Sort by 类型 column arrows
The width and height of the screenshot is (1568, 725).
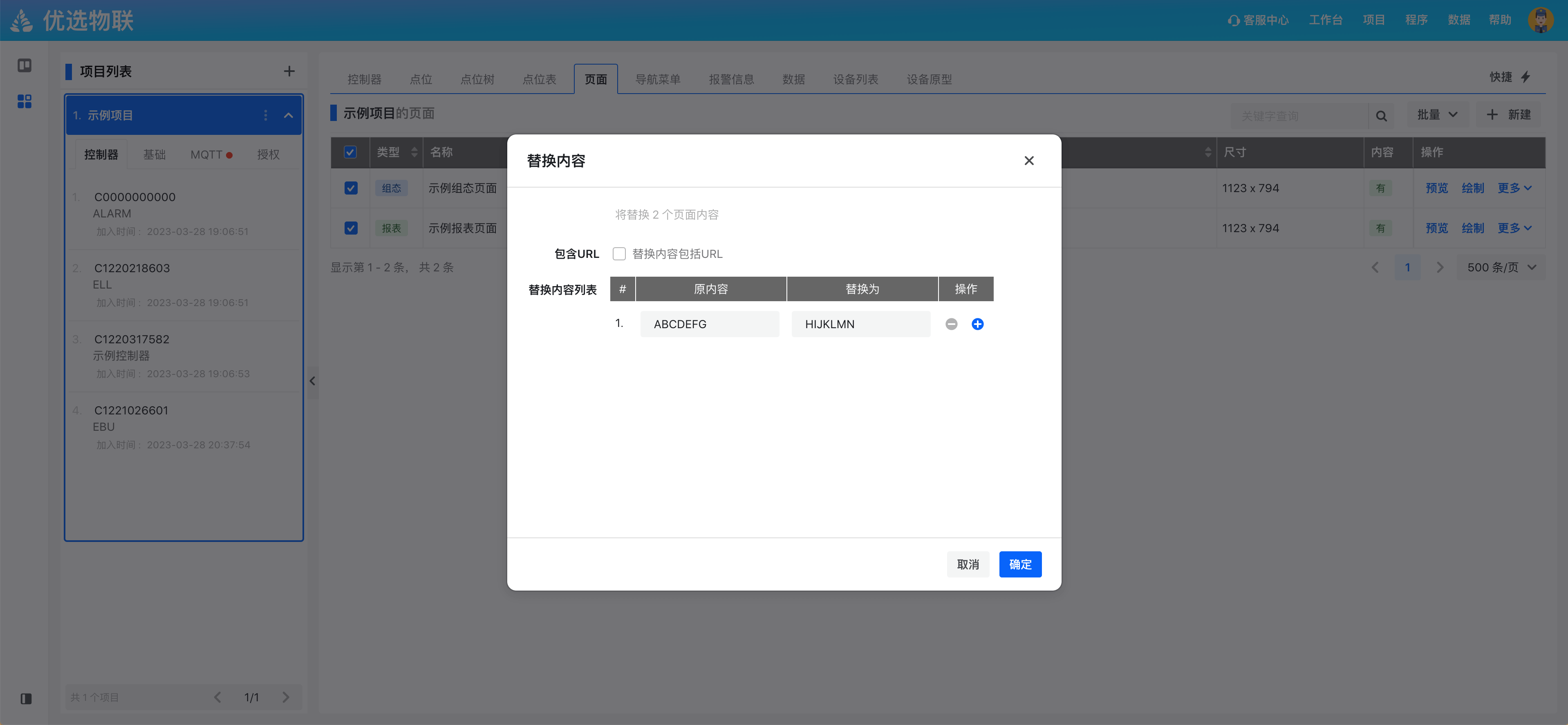pyautogui.click(x=414, y=152)
